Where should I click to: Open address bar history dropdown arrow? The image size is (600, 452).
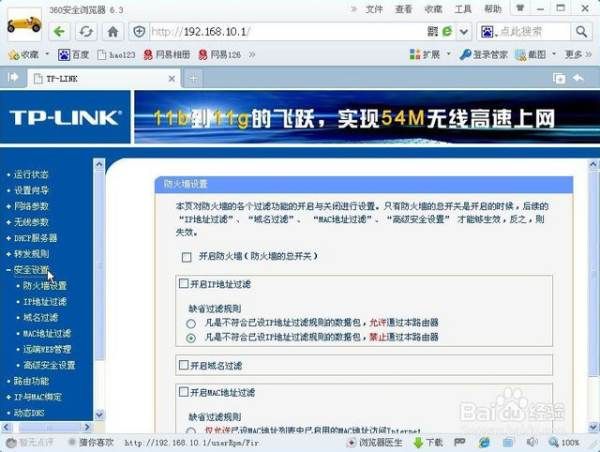(463, 31)
